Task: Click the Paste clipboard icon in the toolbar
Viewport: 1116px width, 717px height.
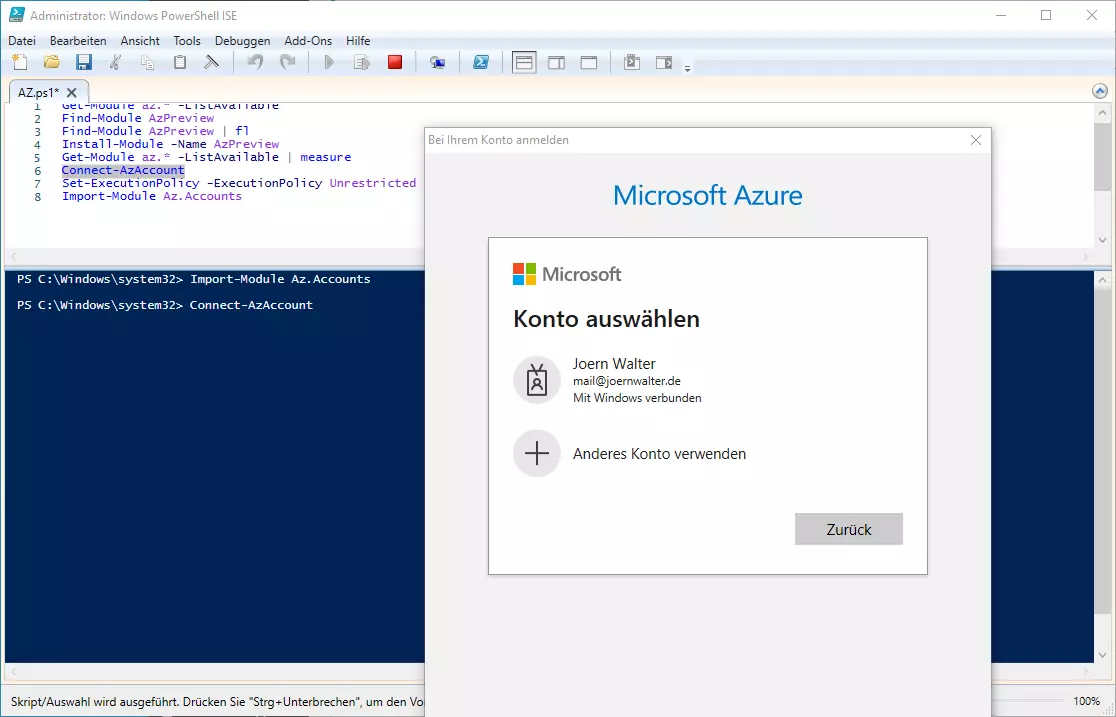Action: point(180,62)
